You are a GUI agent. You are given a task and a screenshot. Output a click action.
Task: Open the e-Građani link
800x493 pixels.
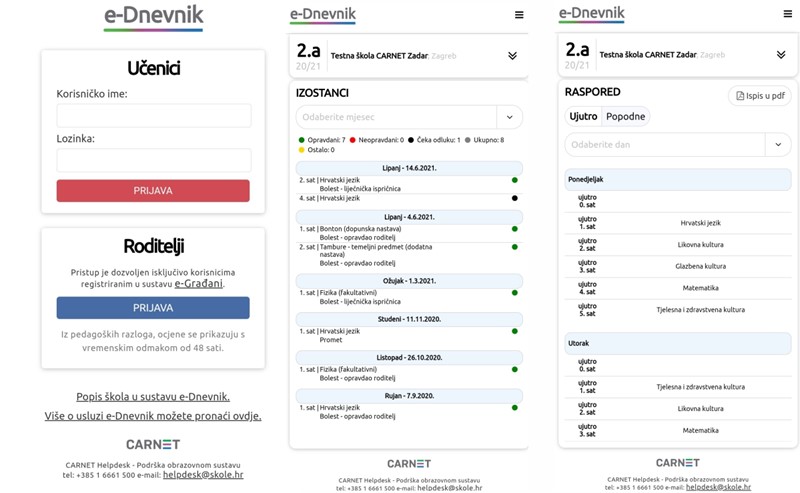point(199,284)
